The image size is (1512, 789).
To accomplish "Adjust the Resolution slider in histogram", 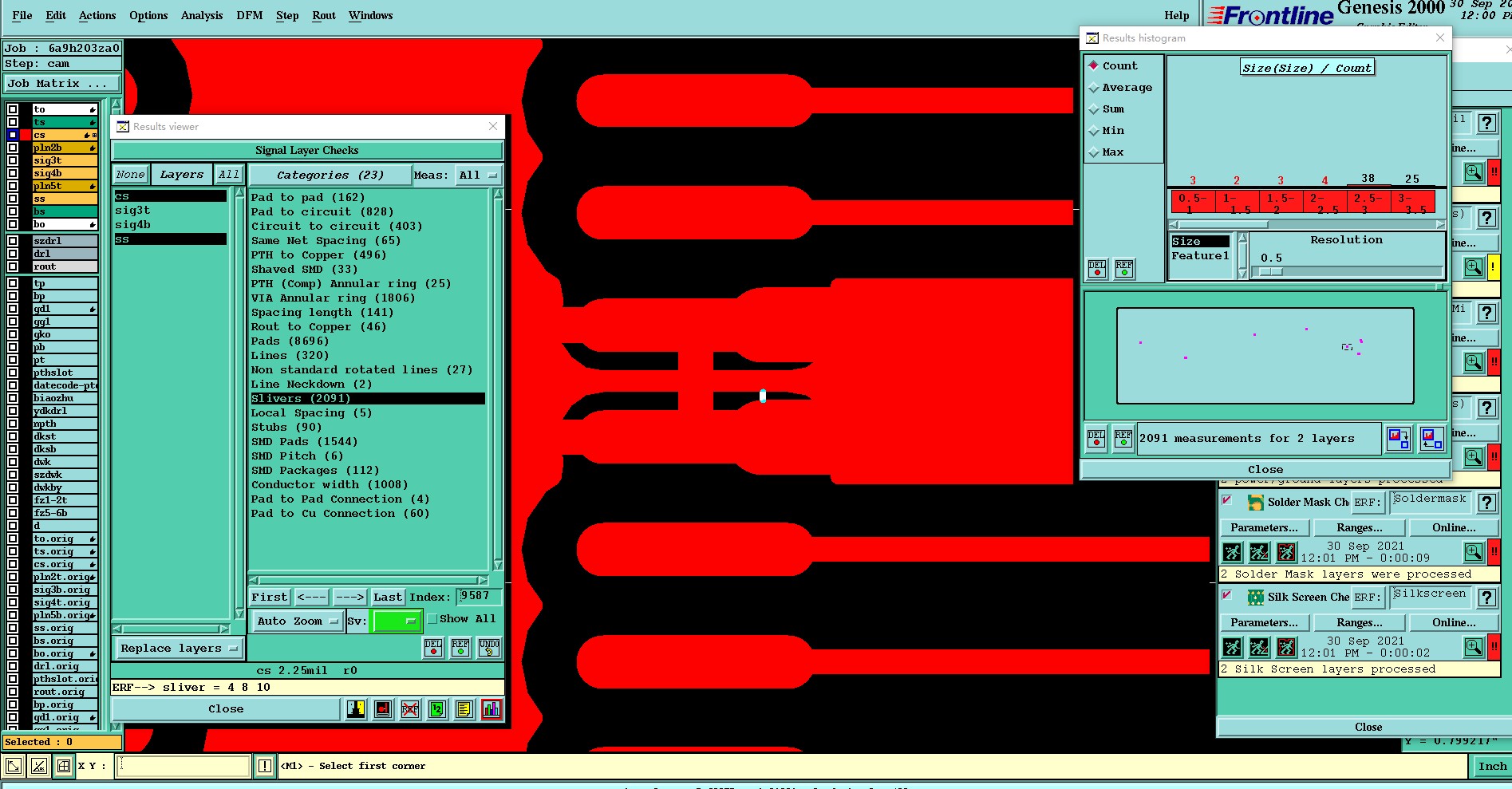I will point(1271,272).
